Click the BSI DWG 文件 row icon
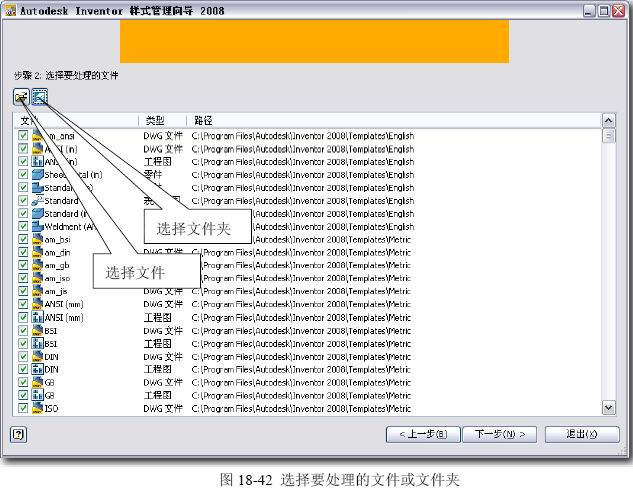Viewport: 633px width, 491px height. coord(38,330)
